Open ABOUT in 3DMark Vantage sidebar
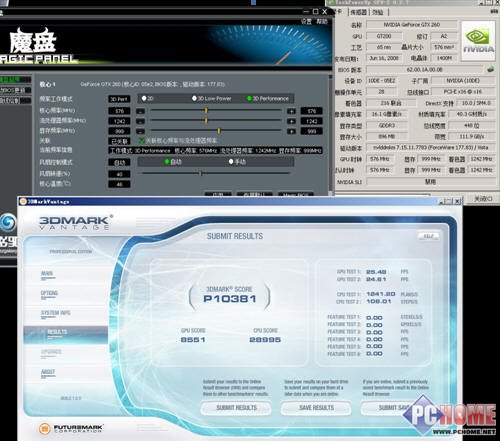The image size is (500, 441). 48,372
